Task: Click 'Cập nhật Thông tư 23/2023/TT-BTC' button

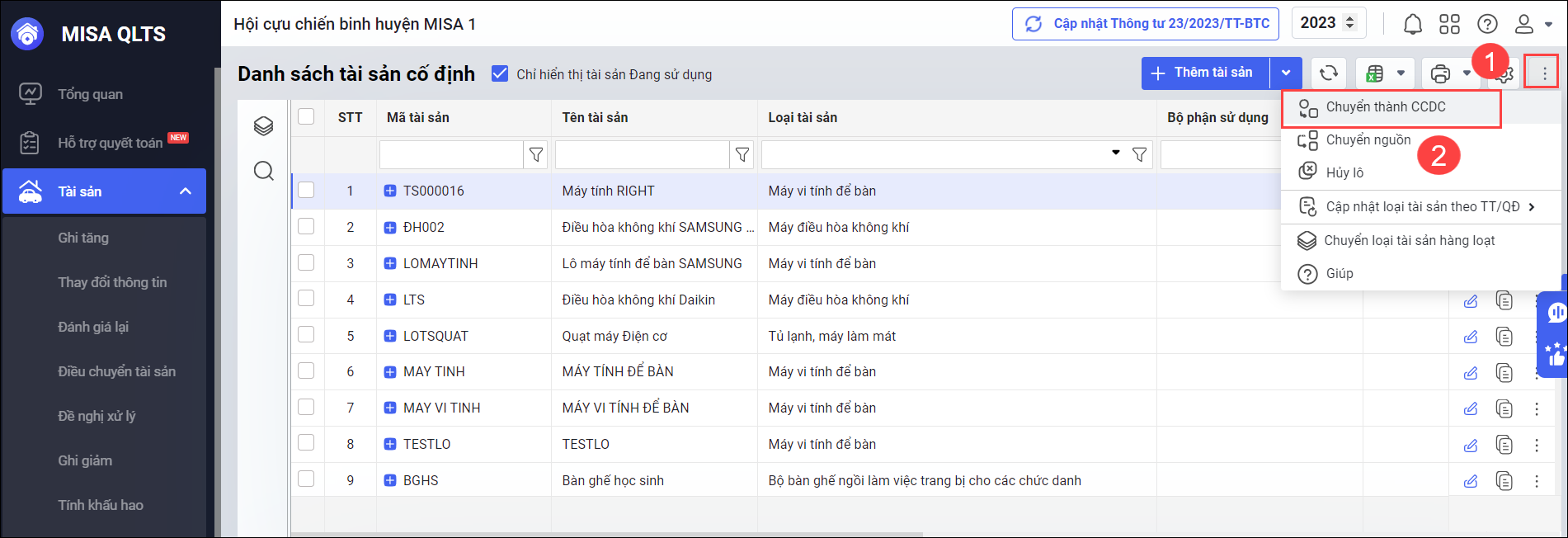Action: (1146, 24)
